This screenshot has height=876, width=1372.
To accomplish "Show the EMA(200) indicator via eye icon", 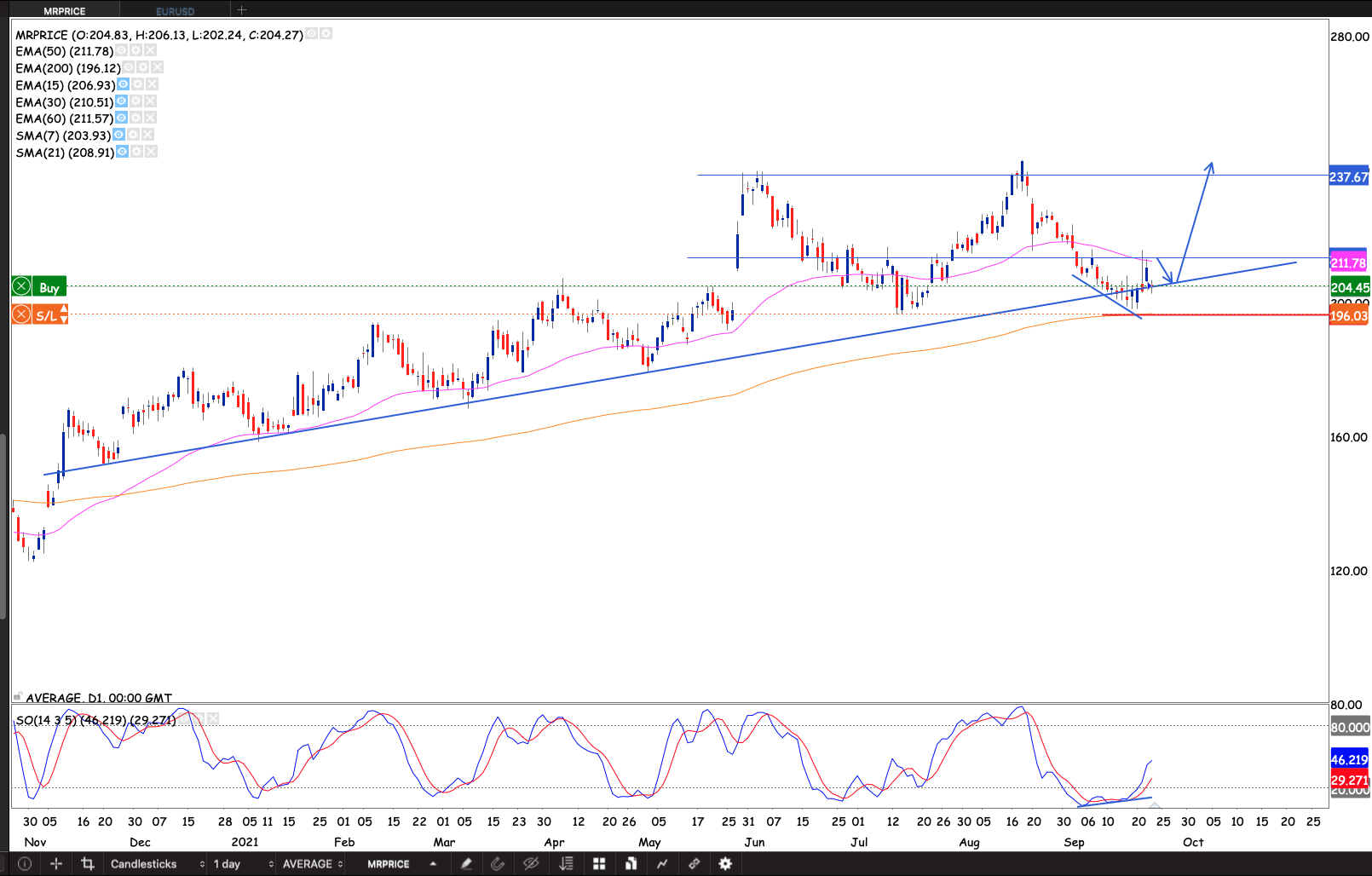I will point(129,67).
